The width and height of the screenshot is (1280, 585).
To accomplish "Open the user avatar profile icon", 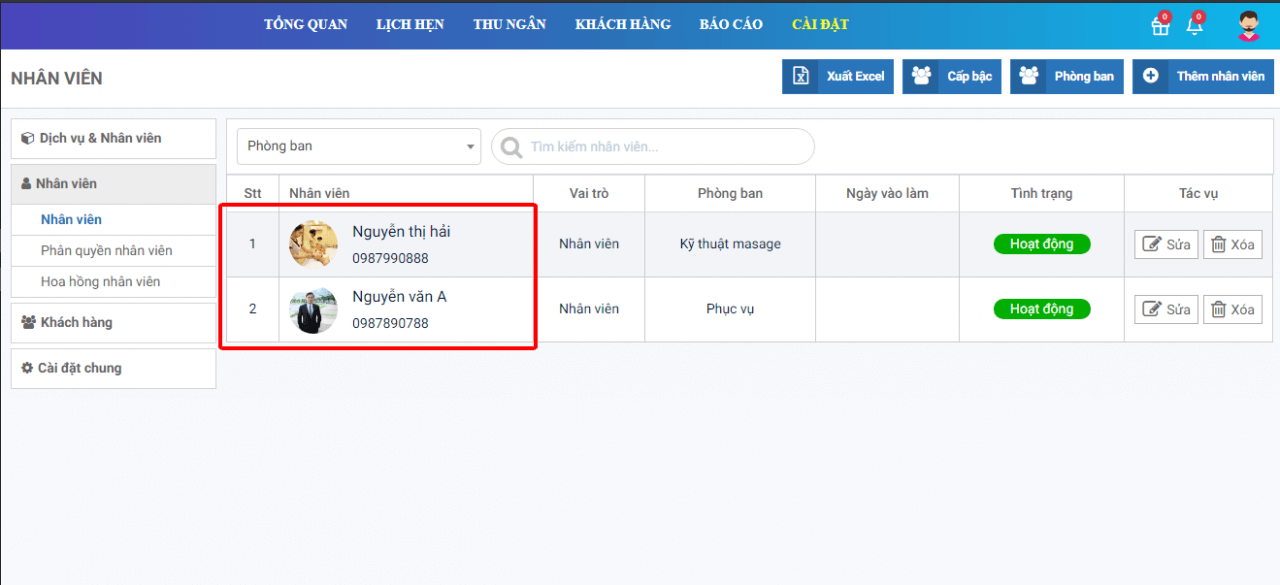I will 1247,26.
